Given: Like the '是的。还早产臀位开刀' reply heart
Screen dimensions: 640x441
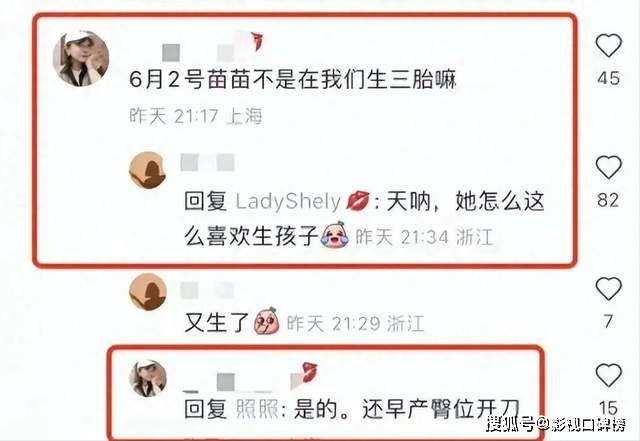Looking at the screenshot, I should (608, 375).
